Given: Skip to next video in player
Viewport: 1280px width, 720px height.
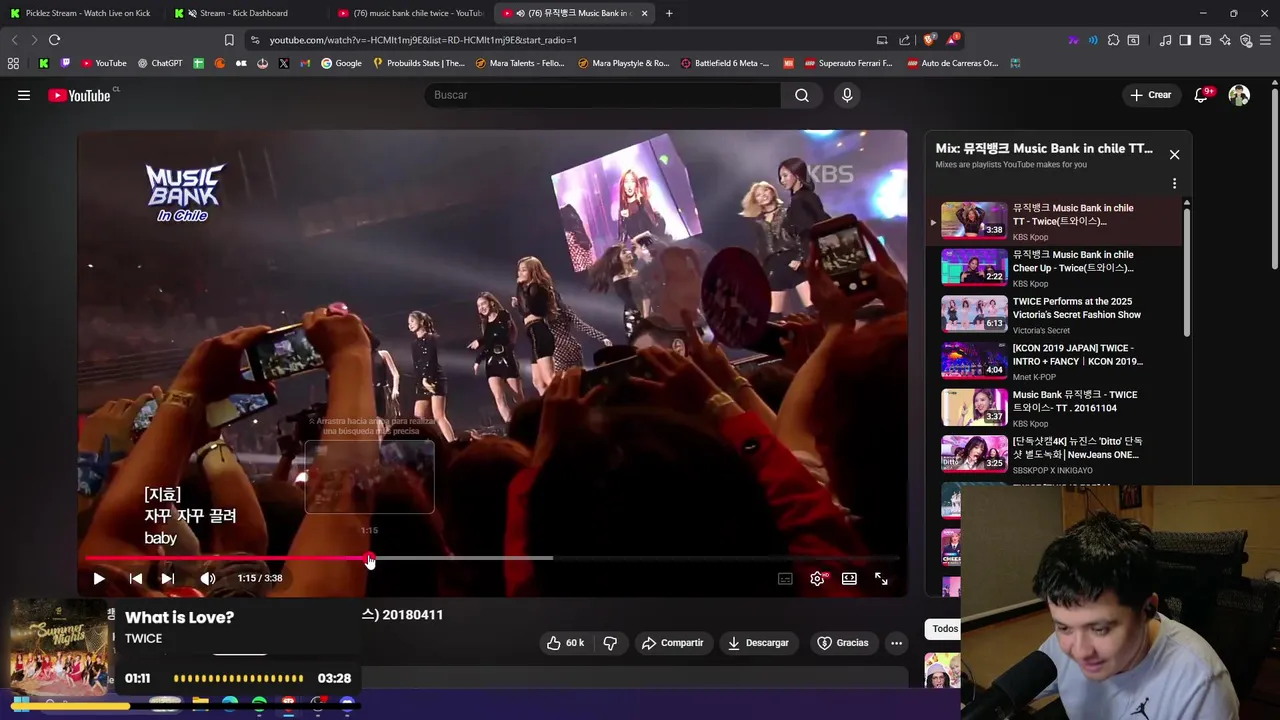Looking at the screenshot, I should (x=167, y=578).
